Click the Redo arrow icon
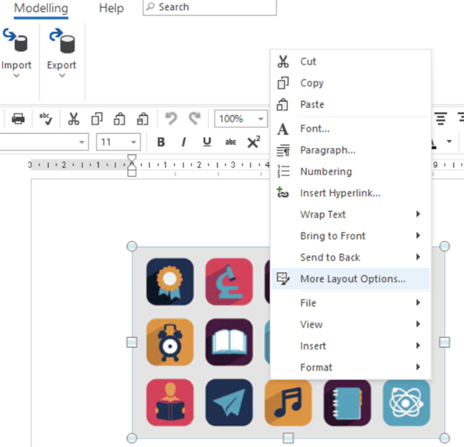The image size is (464, 447). pos(195,118)
